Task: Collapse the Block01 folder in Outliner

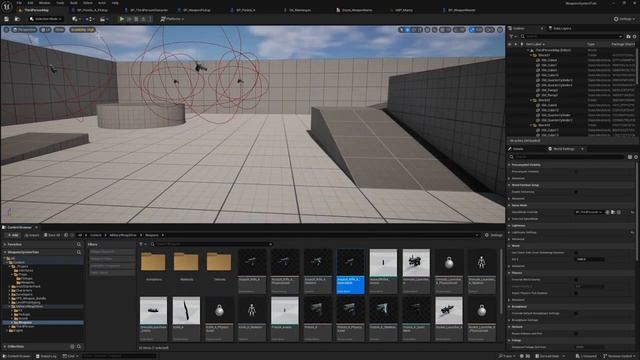Action: click(x=531, y=55)
